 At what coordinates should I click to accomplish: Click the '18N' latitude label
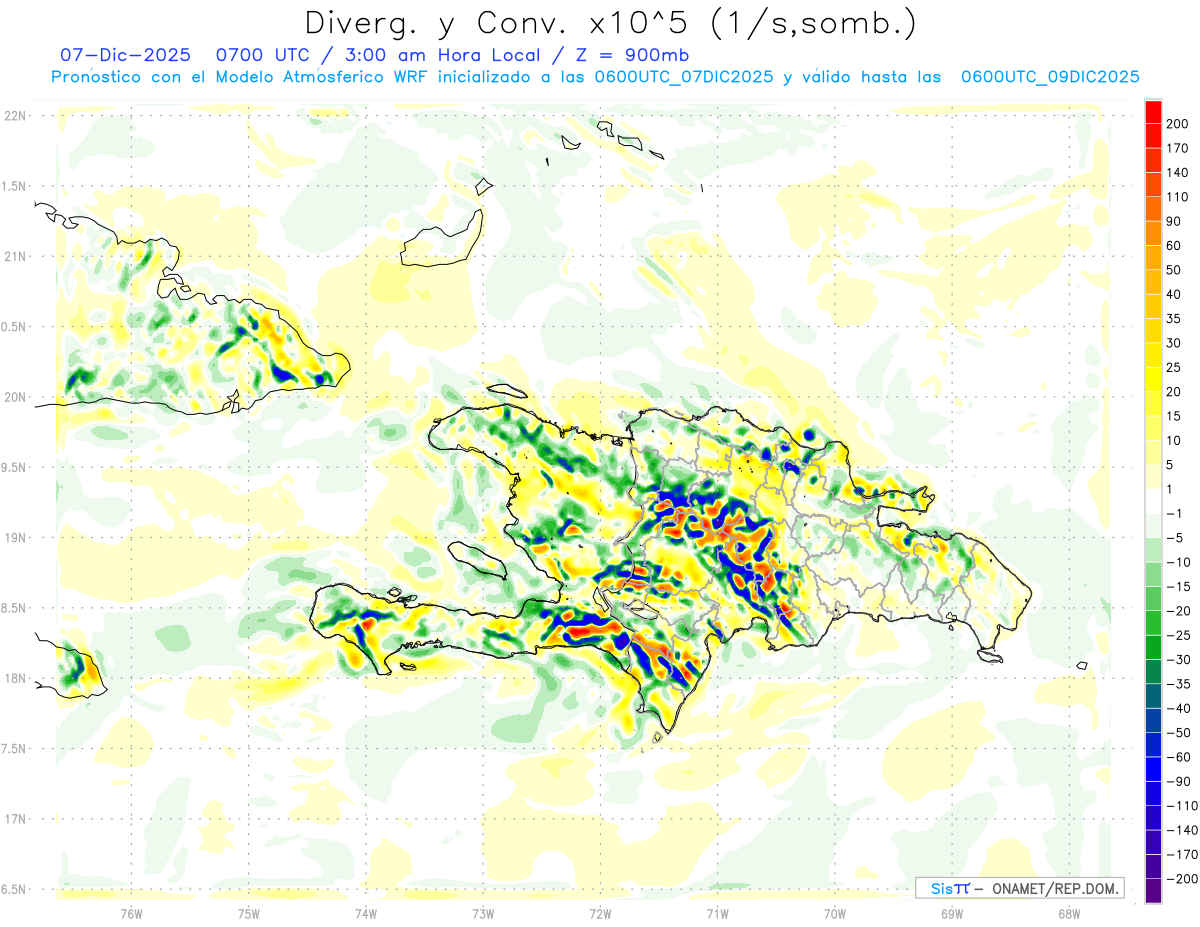(15, 679)
